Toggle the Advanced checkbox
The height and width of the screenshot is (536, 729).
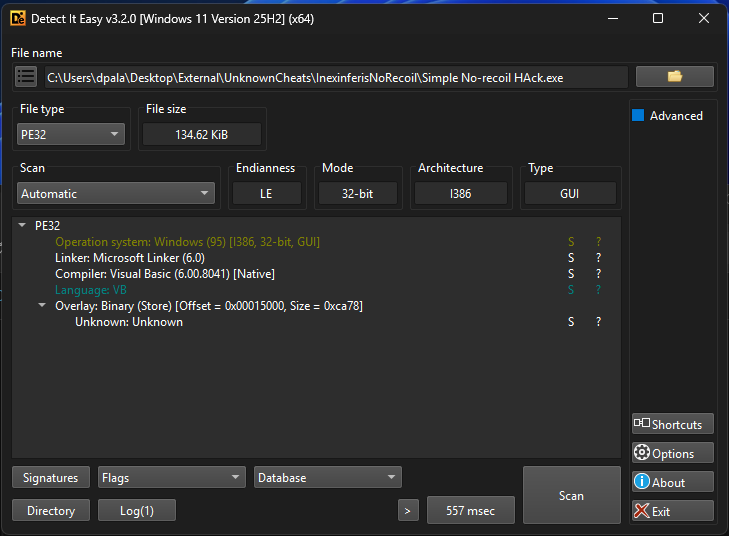638,115
